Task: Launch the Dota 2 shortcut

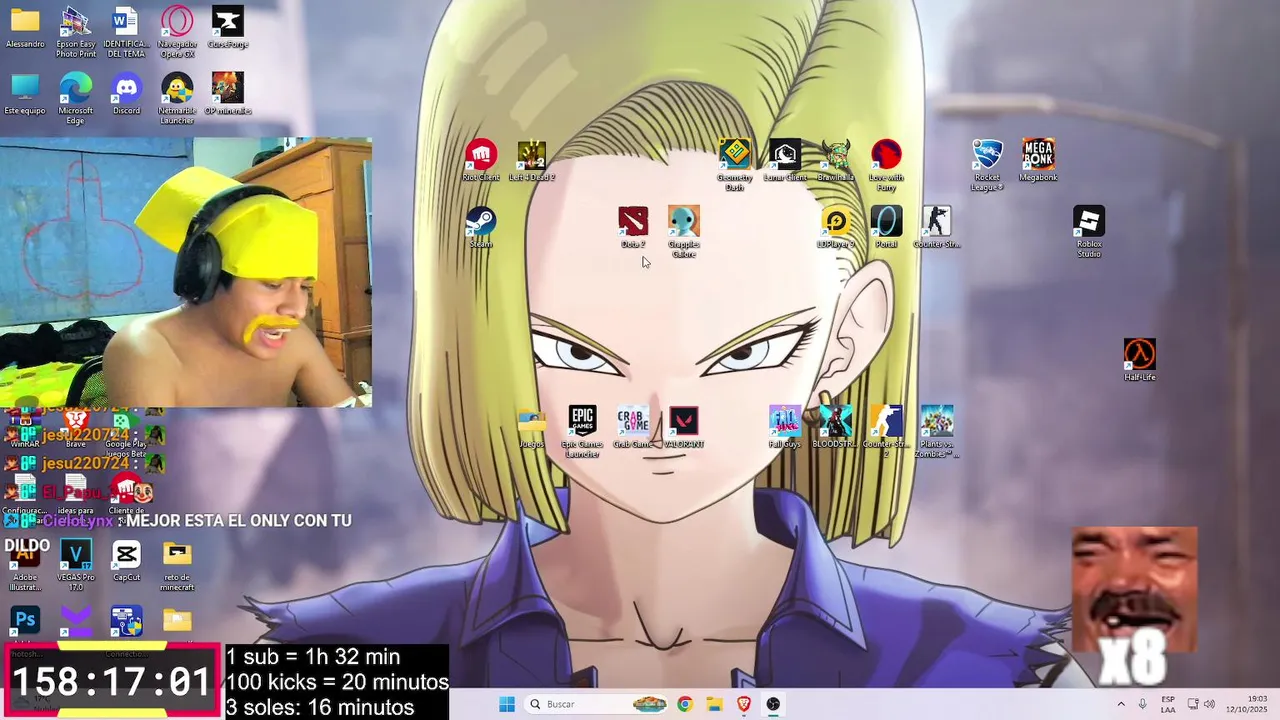Action: 633,227
